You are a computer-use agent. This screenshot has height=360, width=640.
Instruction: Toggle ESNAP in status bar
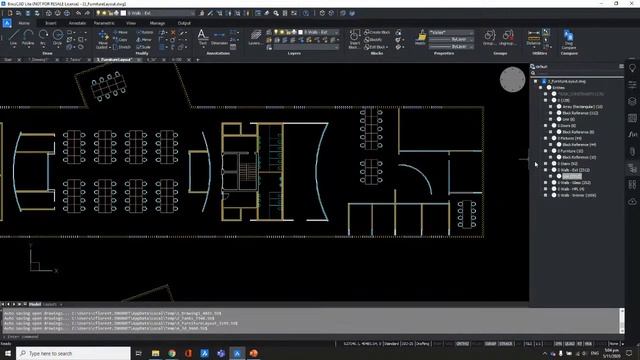(490, 344)
